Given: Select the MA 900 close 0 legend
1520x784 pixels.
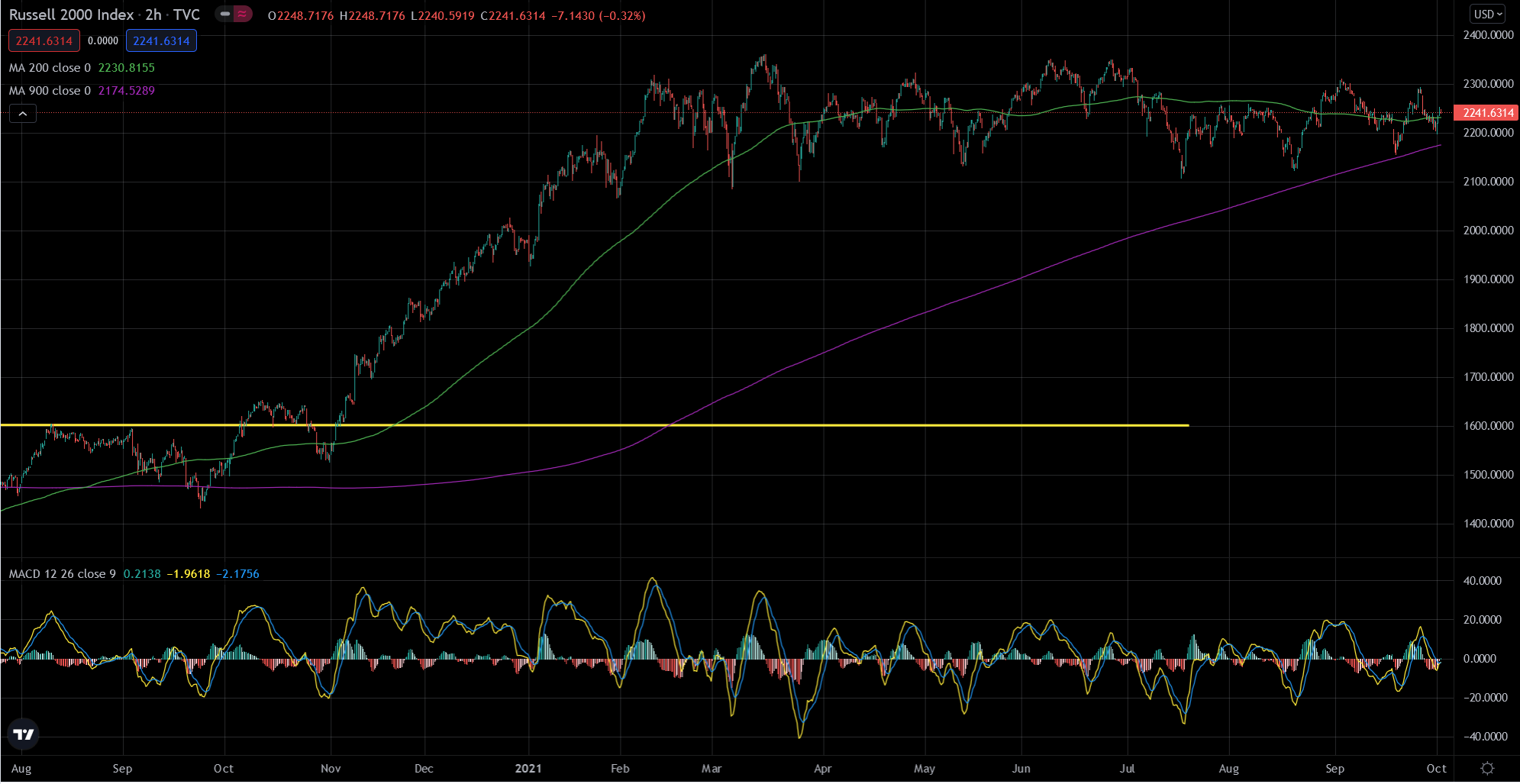Looking at the screenshot, I should click(x=50, y=91).
